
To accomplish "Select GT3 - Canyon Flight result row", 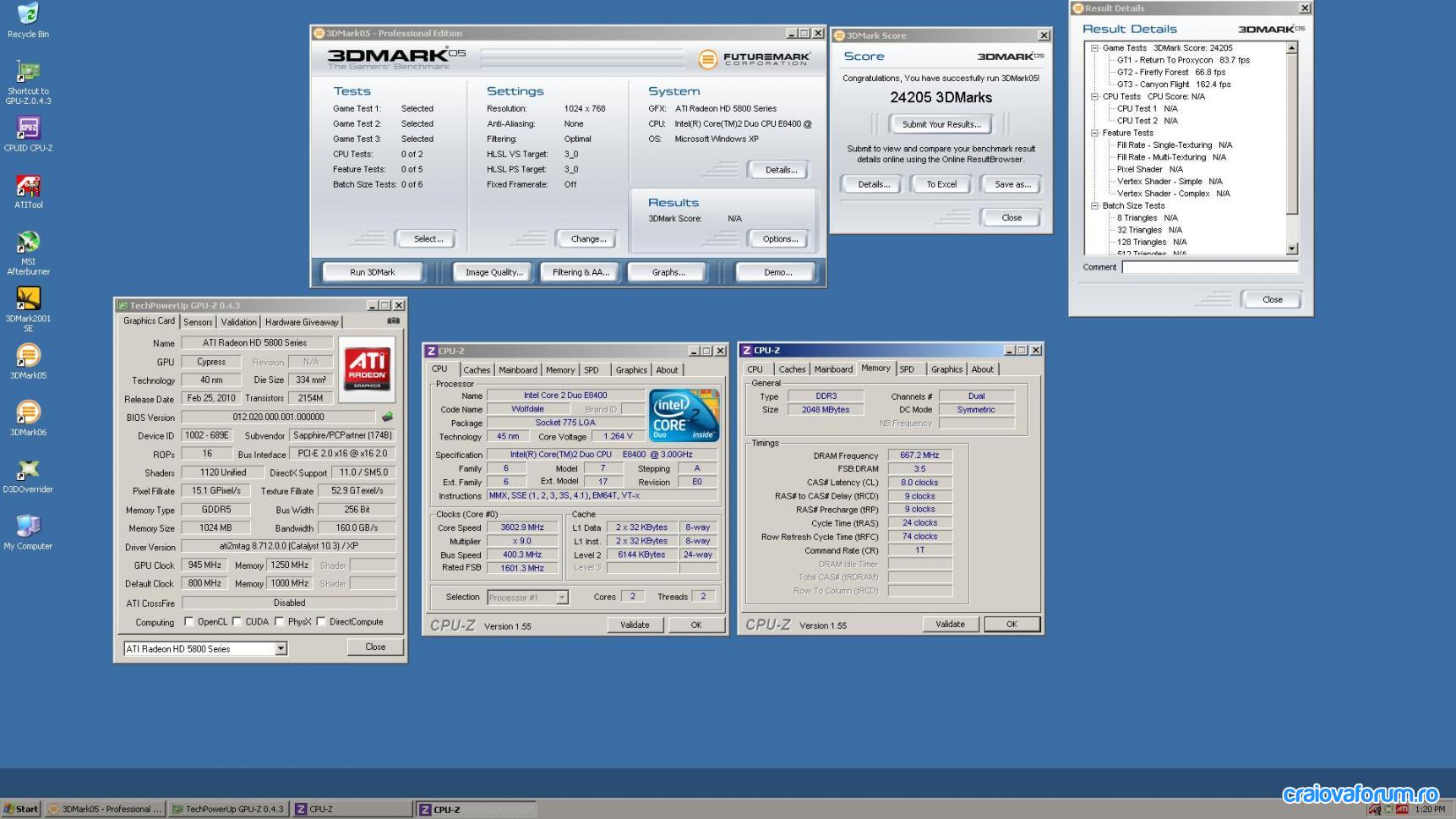I will 1174,85.
